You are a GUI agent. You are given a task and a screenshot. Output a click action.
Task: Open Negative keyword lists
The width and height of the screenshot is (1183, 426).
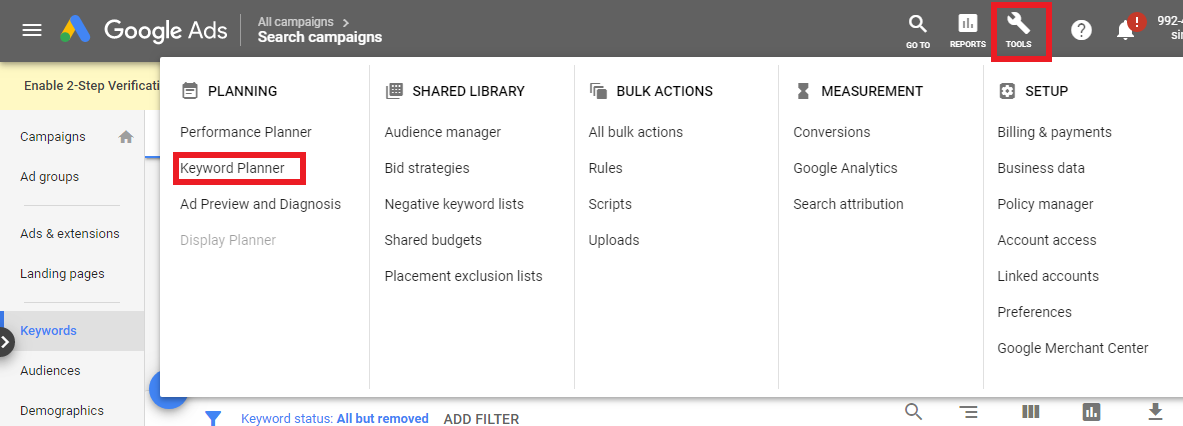454,204
